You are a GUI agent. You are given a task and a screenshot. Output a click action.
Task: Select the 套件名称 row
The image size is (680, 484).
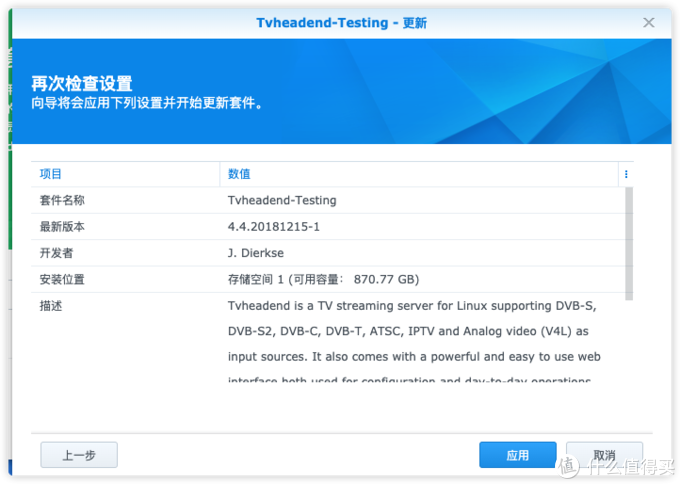(x=328, y=200)
